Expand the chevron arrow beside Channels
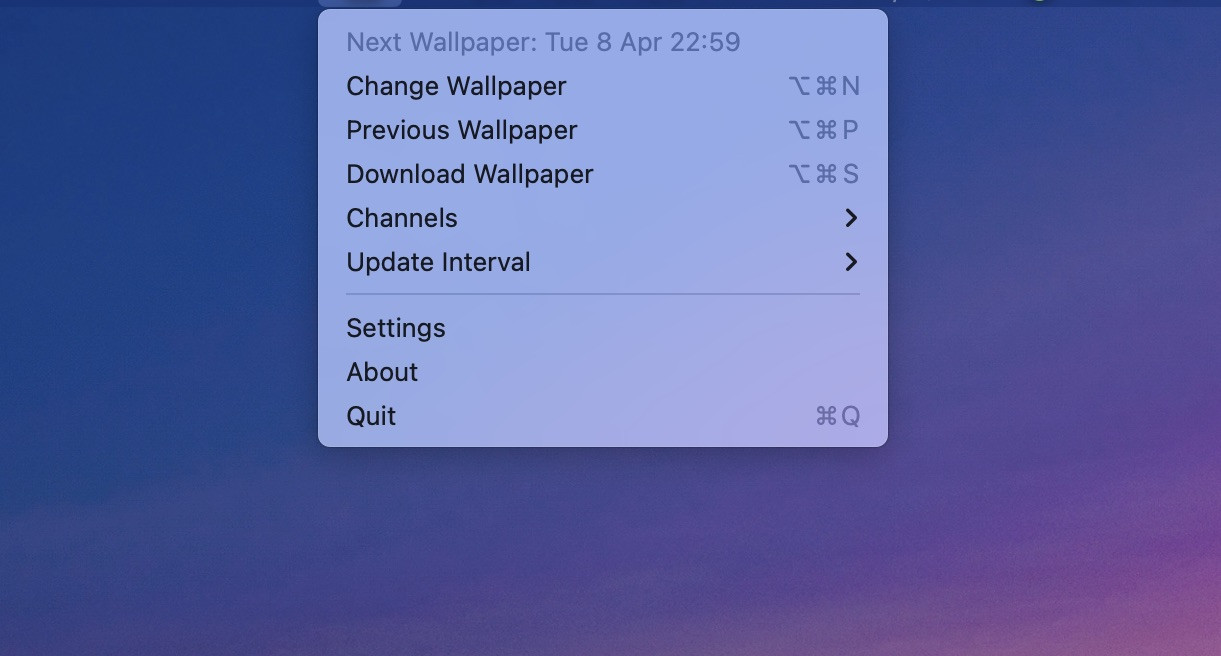1221x656 pixels. (x=851, y=218)
